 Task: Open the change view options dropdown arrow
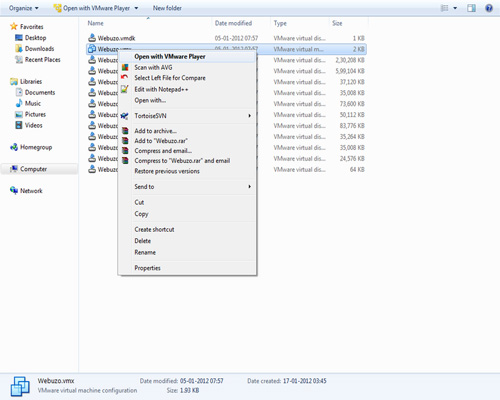[455, 8]
